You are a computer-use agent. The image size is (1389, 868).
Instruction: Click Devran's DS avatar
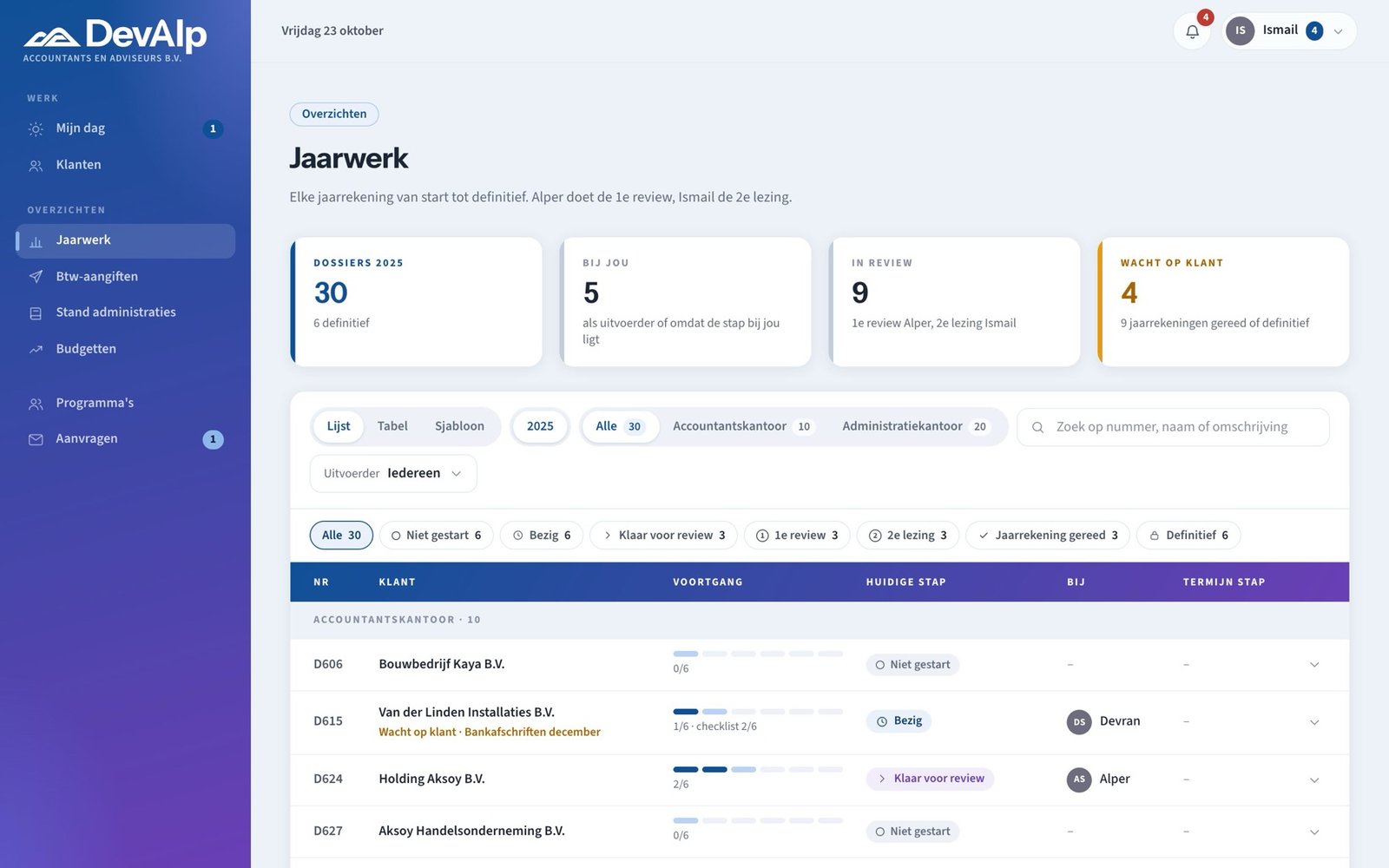tap(1079, 721)
